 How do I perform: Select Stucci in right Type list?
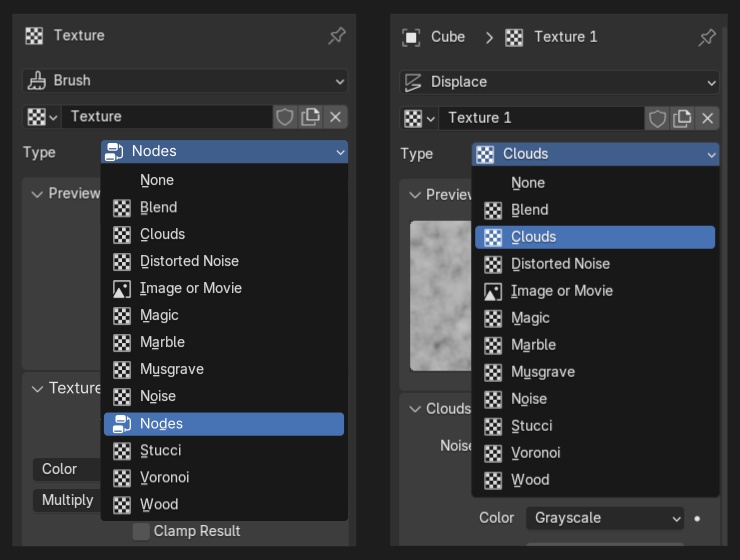pyautogui.click(x=595, y=426)
